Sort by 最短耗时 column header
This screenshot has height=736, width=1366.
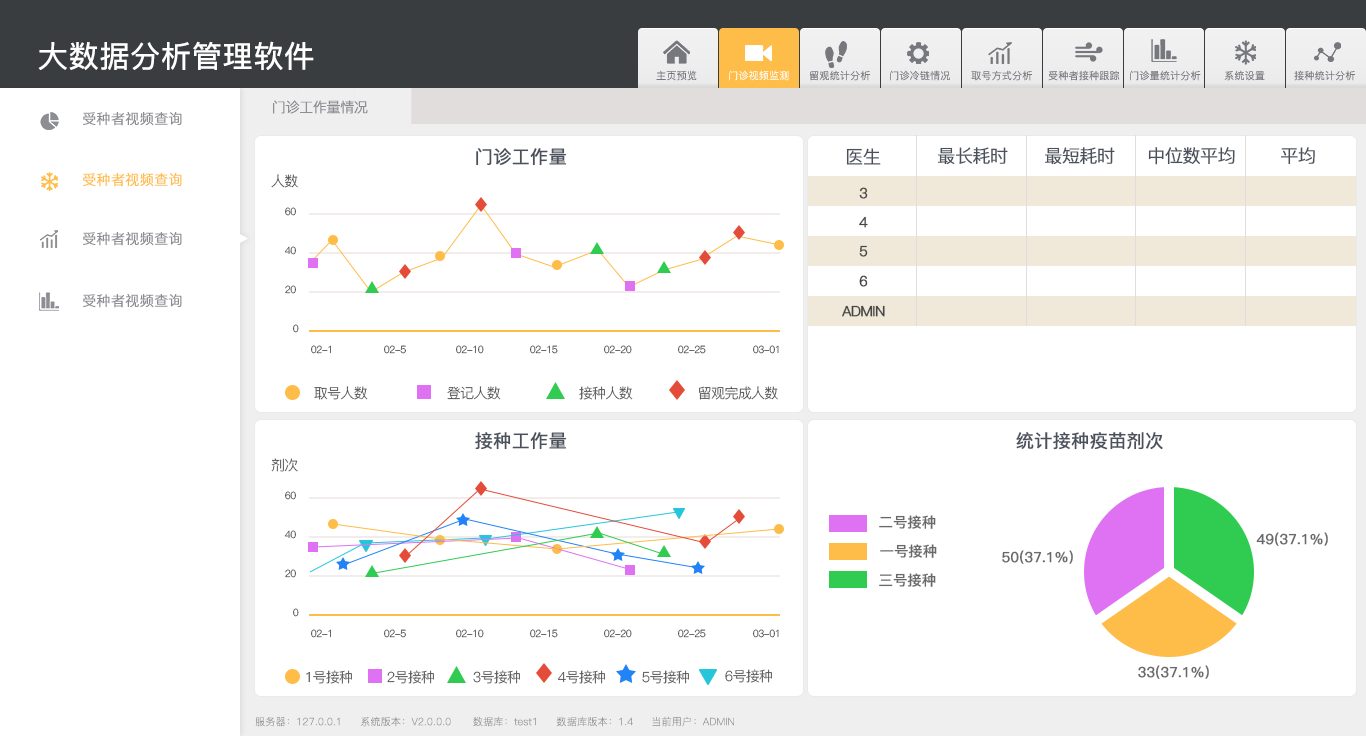pos(1081,157)
